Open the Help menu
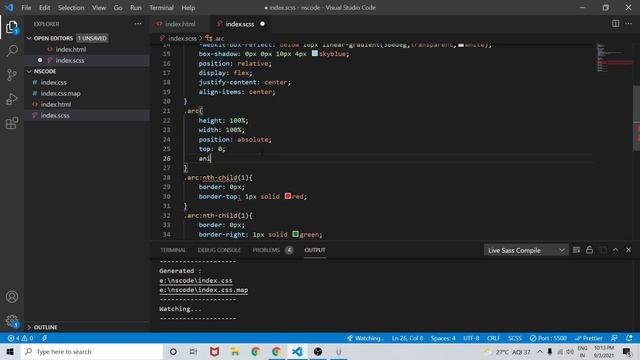 click(188, 8)
